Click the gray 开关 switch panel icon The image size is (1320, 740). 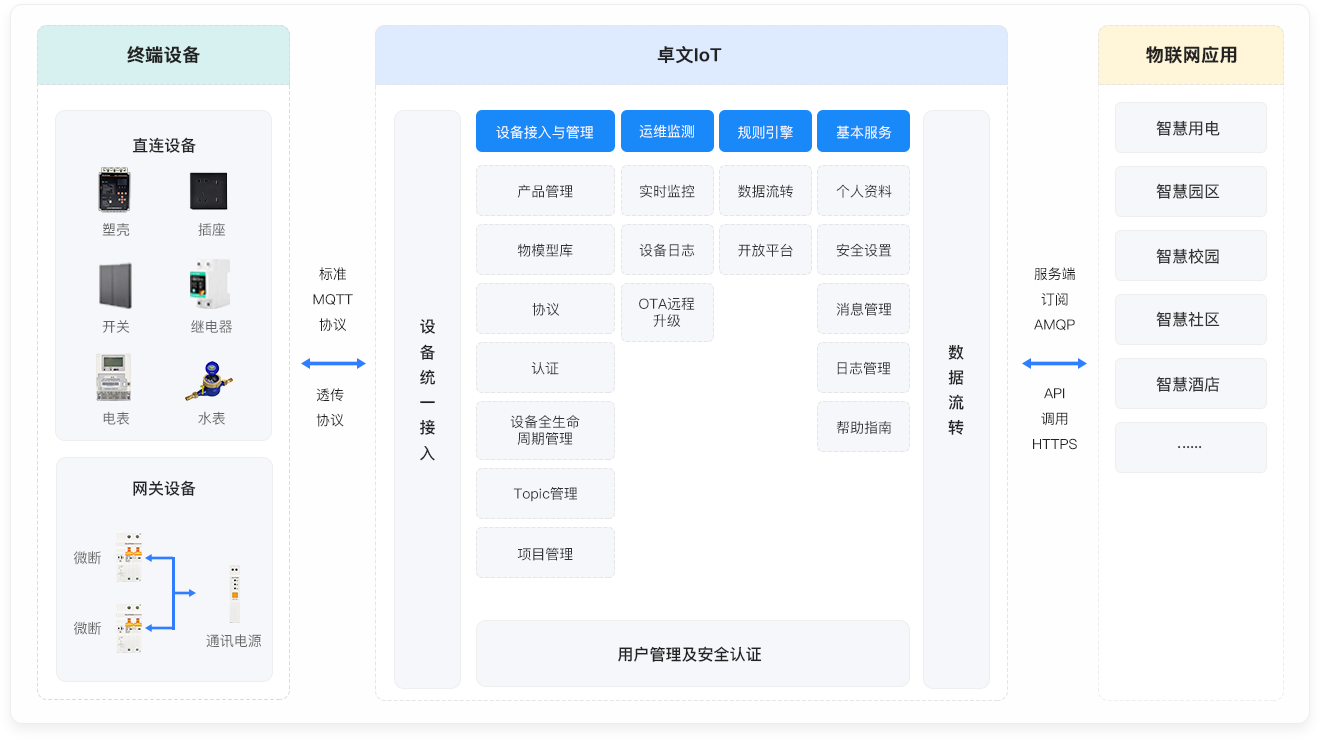pos(115,286)
